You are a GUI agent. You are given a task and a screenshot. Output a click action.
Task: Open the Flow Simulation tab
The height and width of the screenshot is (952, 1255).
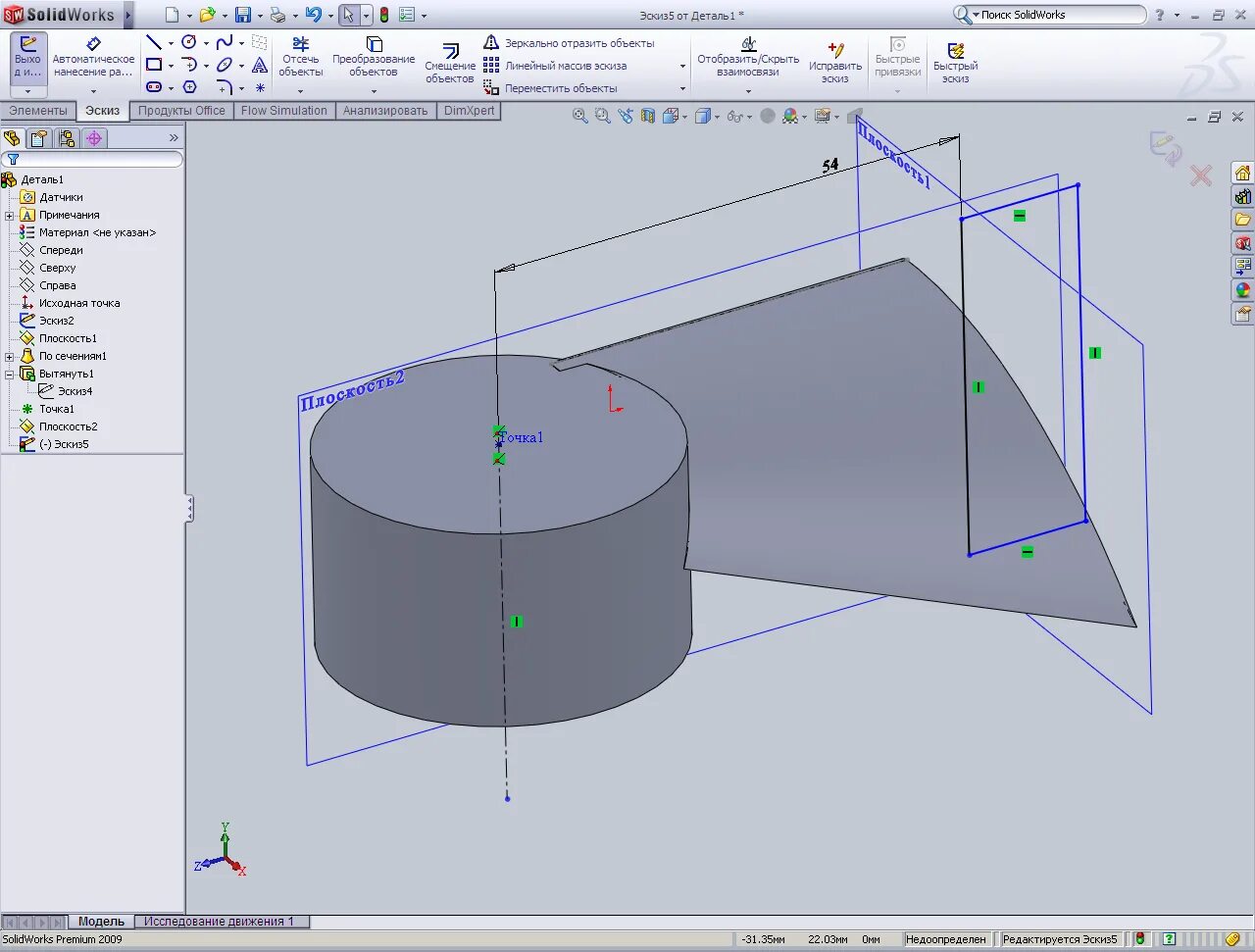coord(284,111)
